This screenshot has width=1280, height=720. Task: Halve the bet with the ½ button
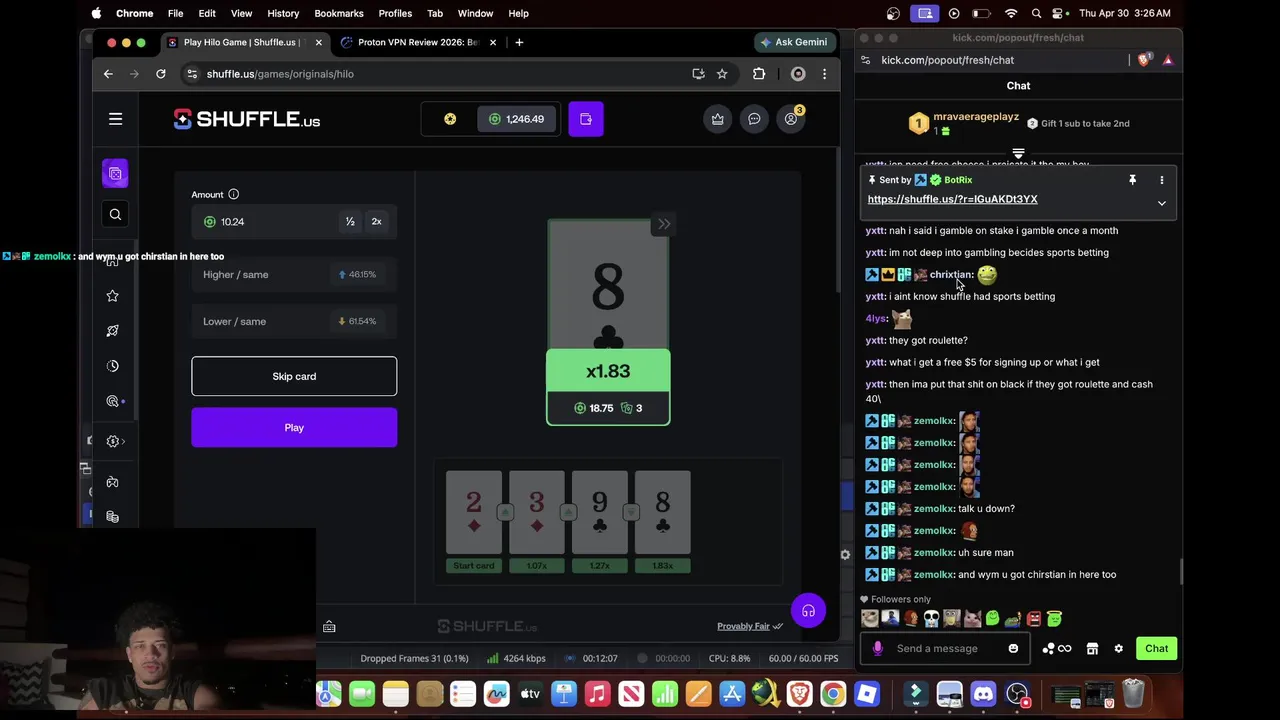point(350,222)
